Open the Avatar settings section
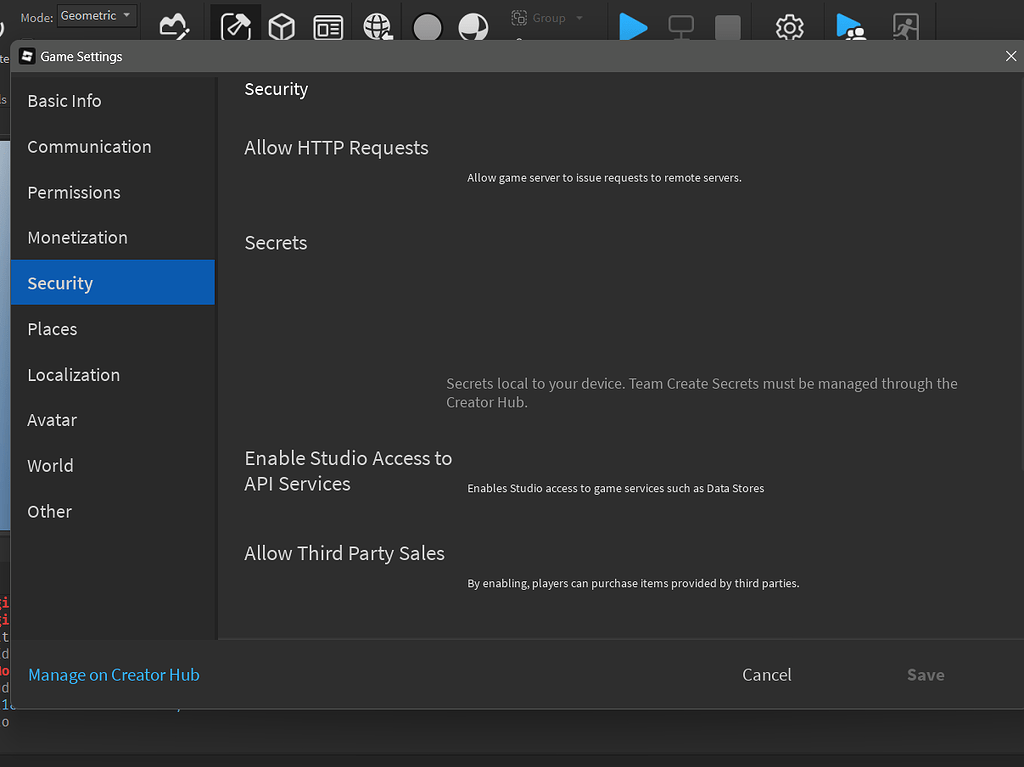Viewport: 1024px width, 767px height. pyautogui.click(x=113, y=419)
